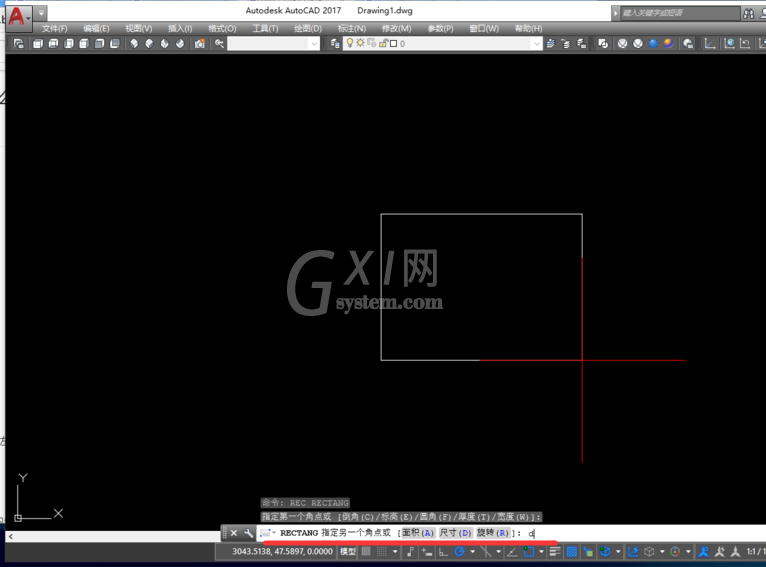Click the search keyword input field
The height and width of the screenshot is (567, 766).
click(x=680, y=13)
